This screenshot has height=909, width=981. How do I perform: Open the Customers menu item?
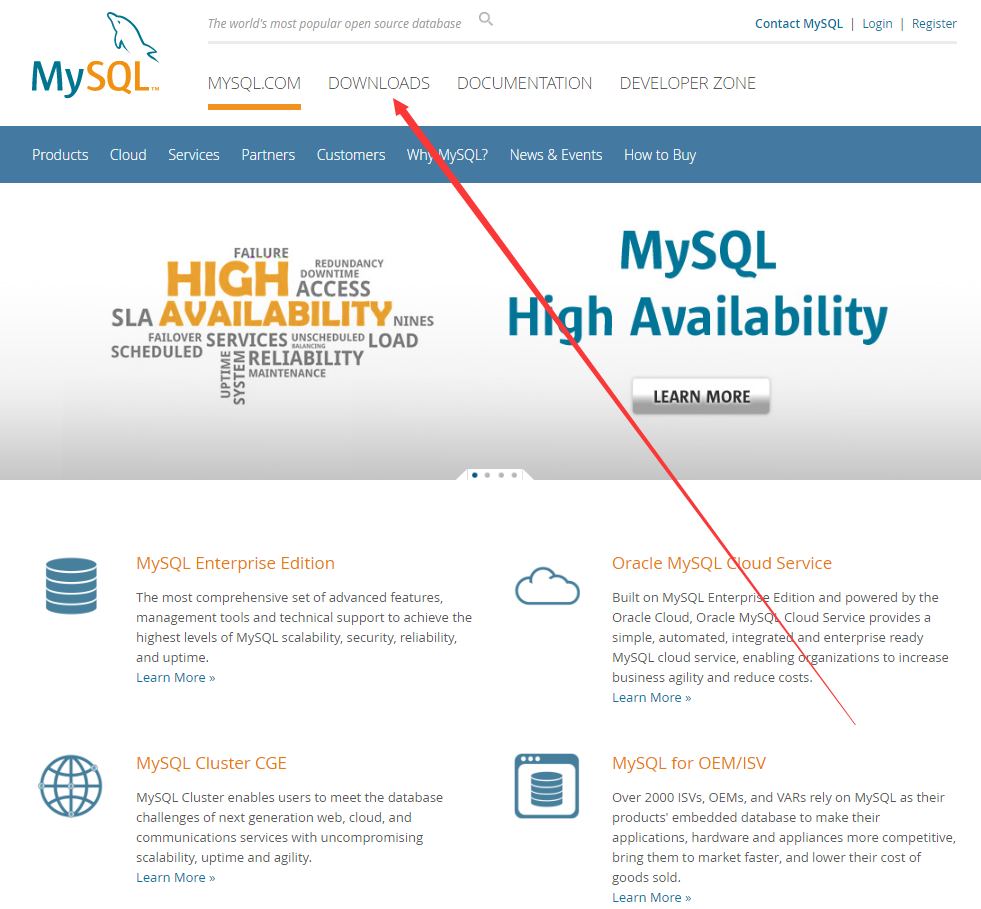tap(351, 155)
